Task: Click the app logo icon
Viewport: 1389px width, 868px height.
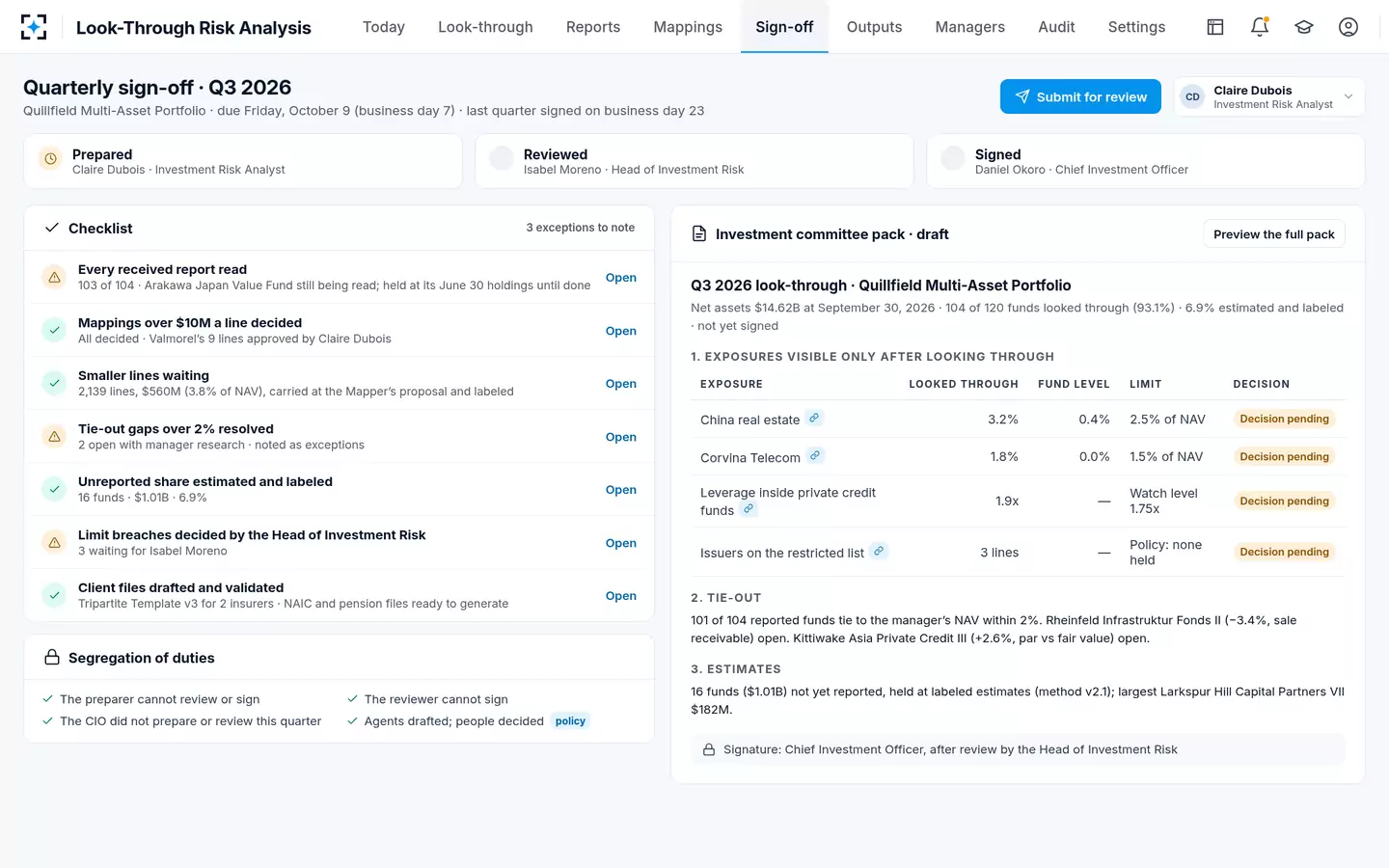Action: [x=34, y=27]
